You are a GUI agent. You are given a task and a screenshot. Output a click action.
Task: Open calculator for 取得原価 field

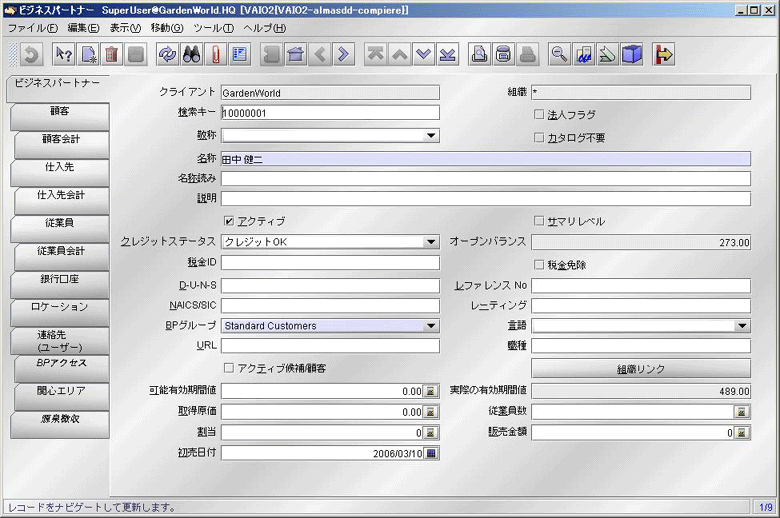pos(431,412)
